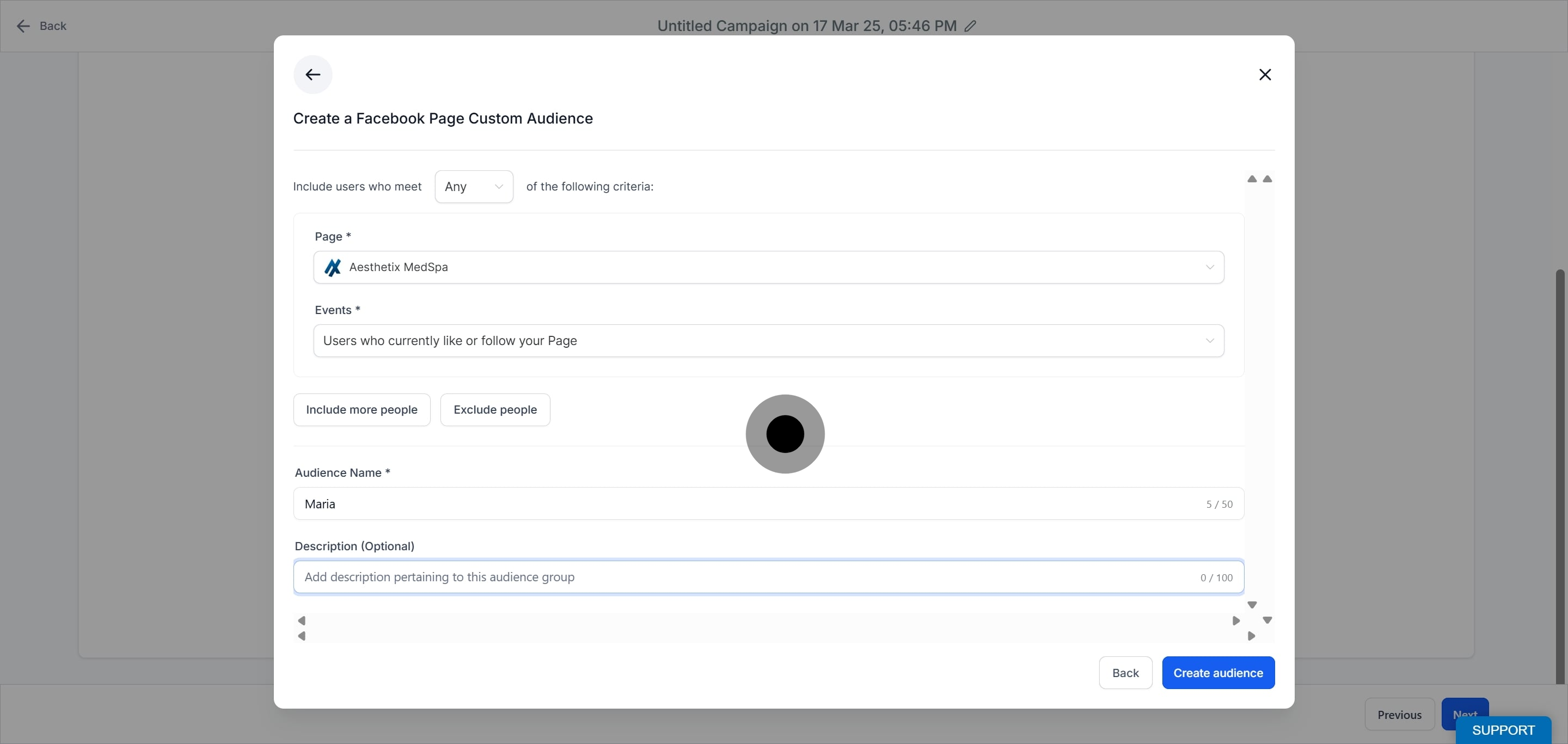Click the Exclude people button

495,409
